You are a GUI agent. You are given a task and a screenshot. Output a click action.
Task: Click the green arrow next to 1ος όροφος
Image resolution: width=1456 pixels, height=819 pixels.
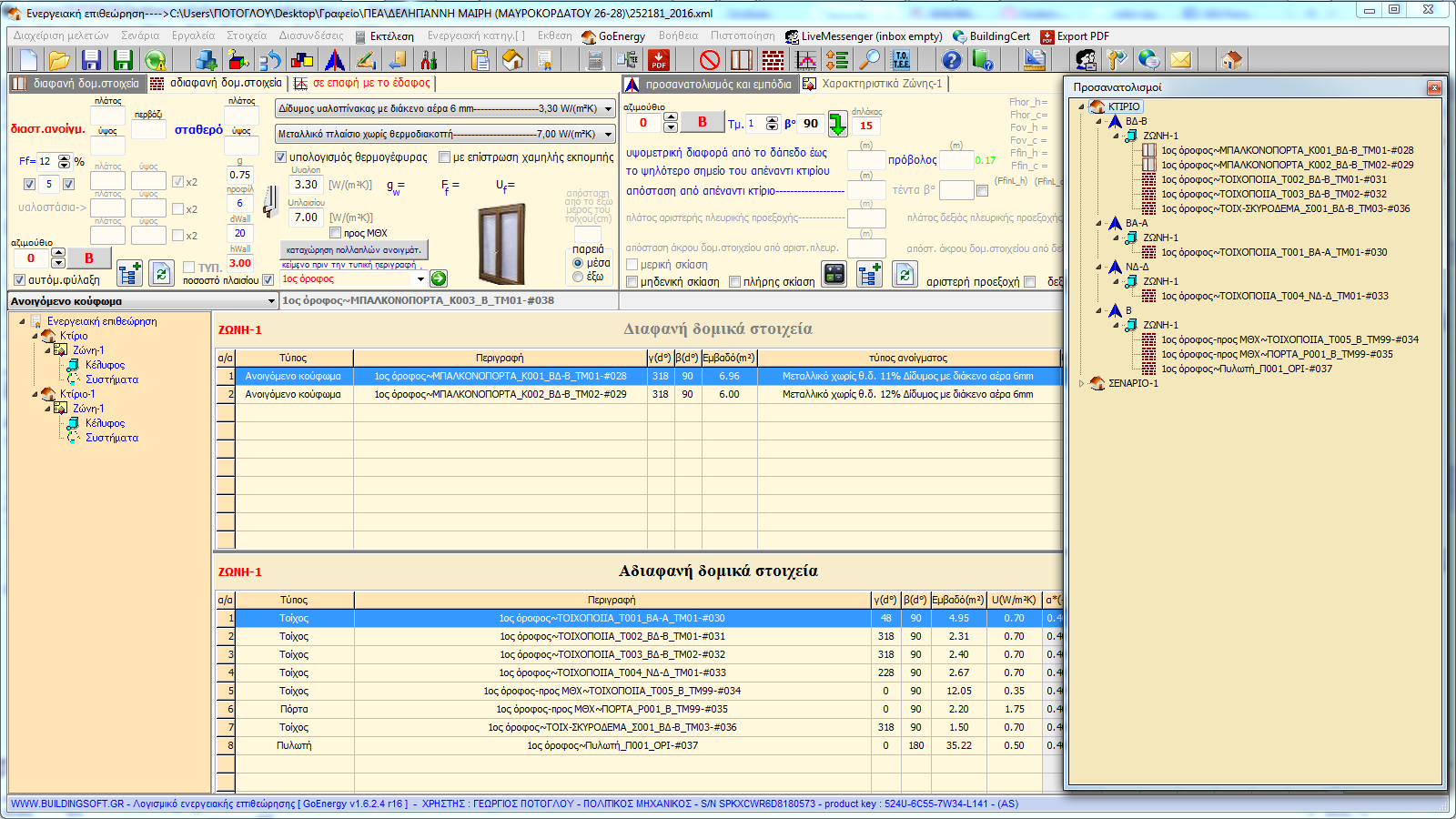[439, 278]
